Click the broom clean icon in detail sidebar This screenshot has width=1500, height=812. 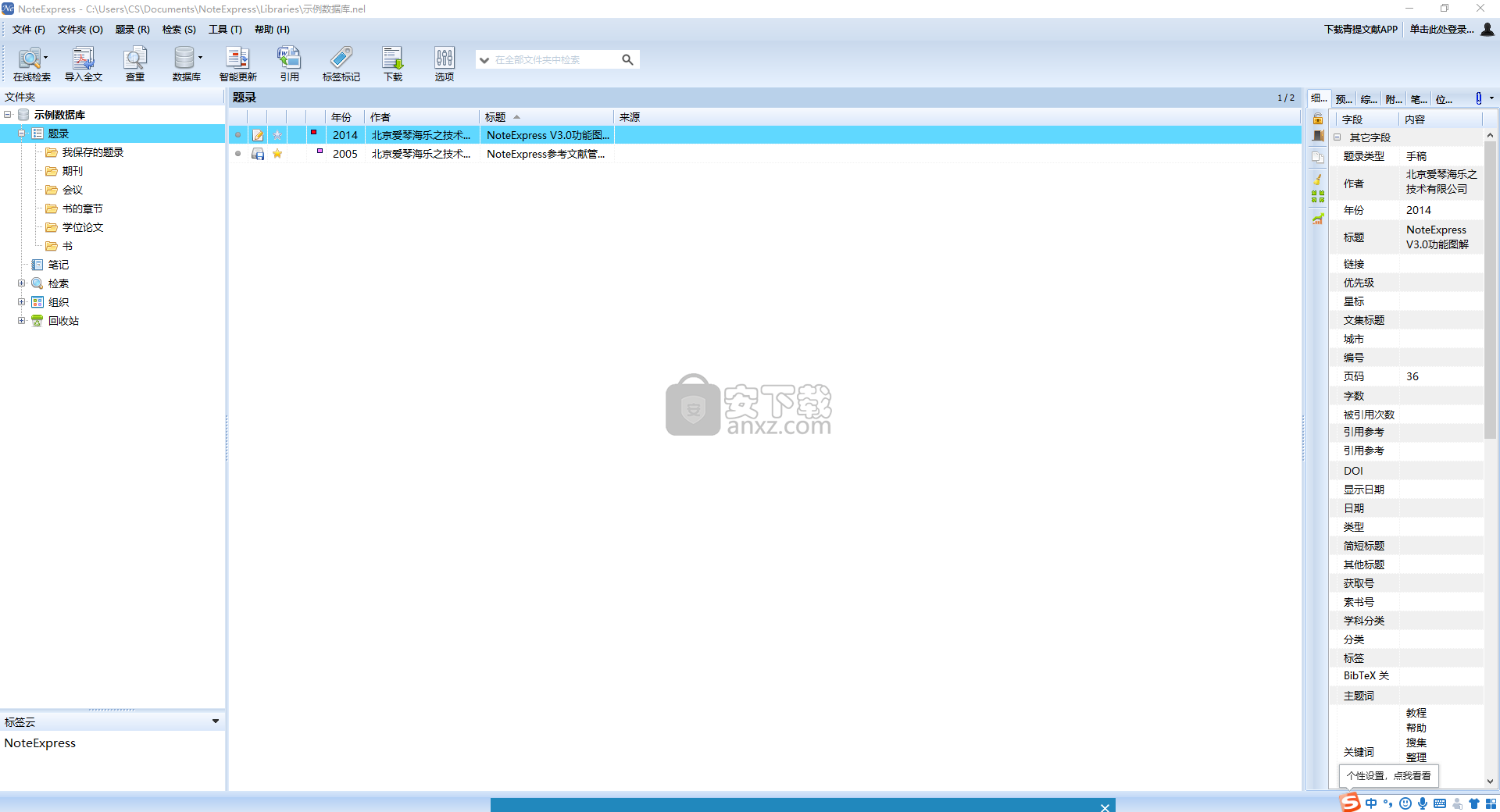click(1318, 179)
